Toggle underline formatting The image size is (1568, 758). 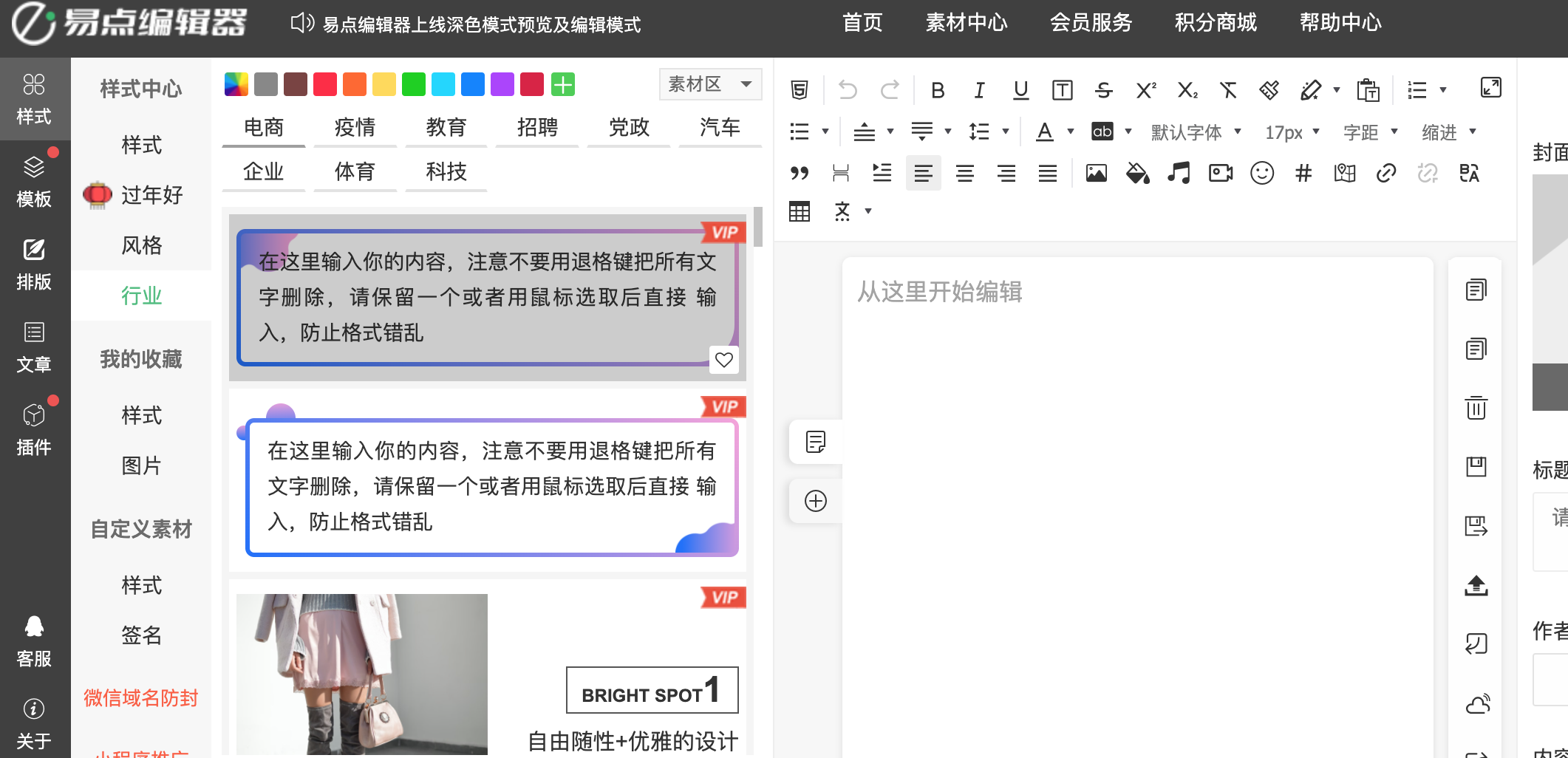pos(1021,90)
